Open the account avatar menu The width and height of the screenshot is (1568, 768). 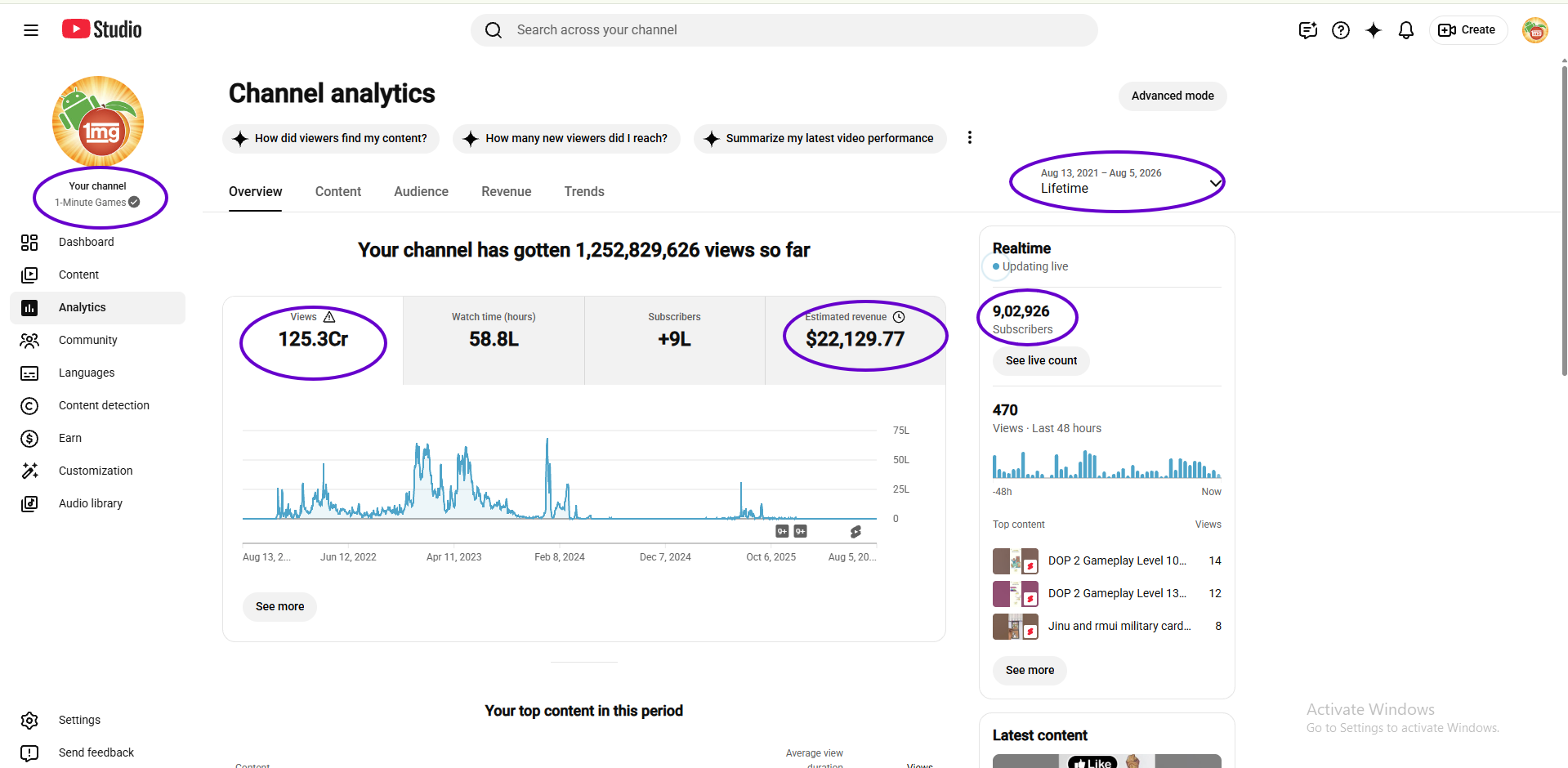point(1535,30)
